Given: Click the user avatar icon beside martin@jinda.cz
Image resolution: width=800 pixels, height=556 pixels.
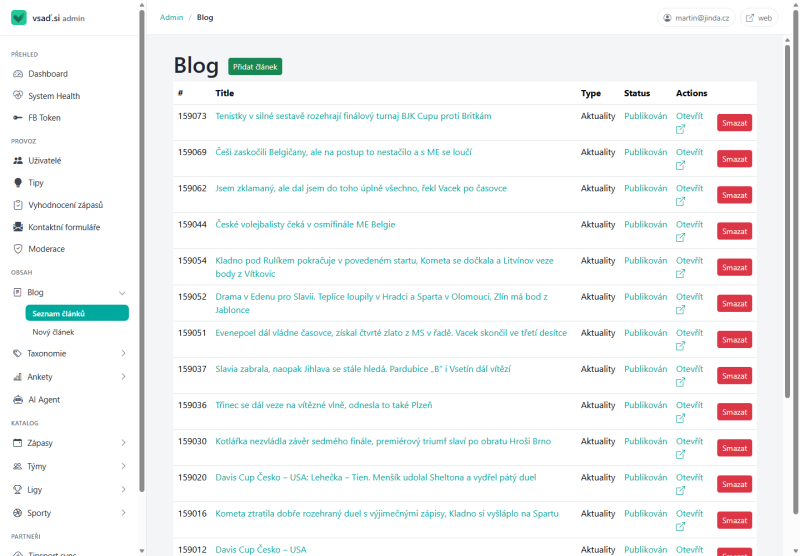Looking at the screenshot, I should click(667, 18).
